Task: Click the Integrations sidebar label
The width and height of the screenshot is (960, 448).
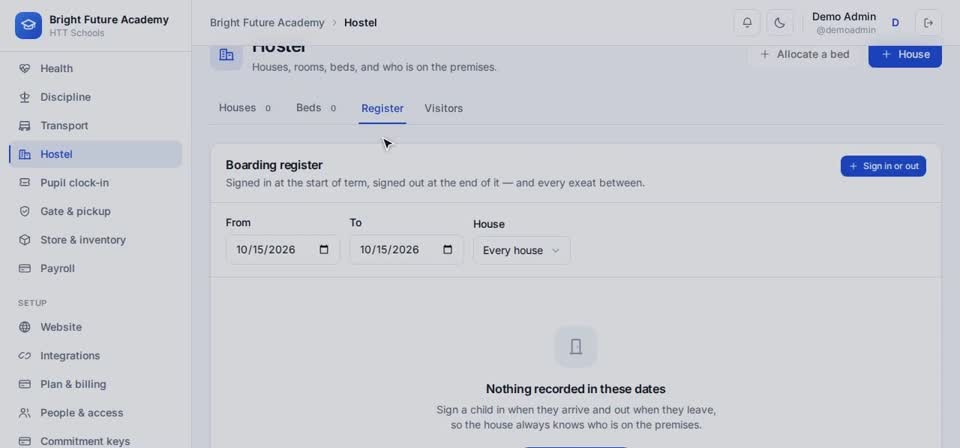Action: coord(70,356)
